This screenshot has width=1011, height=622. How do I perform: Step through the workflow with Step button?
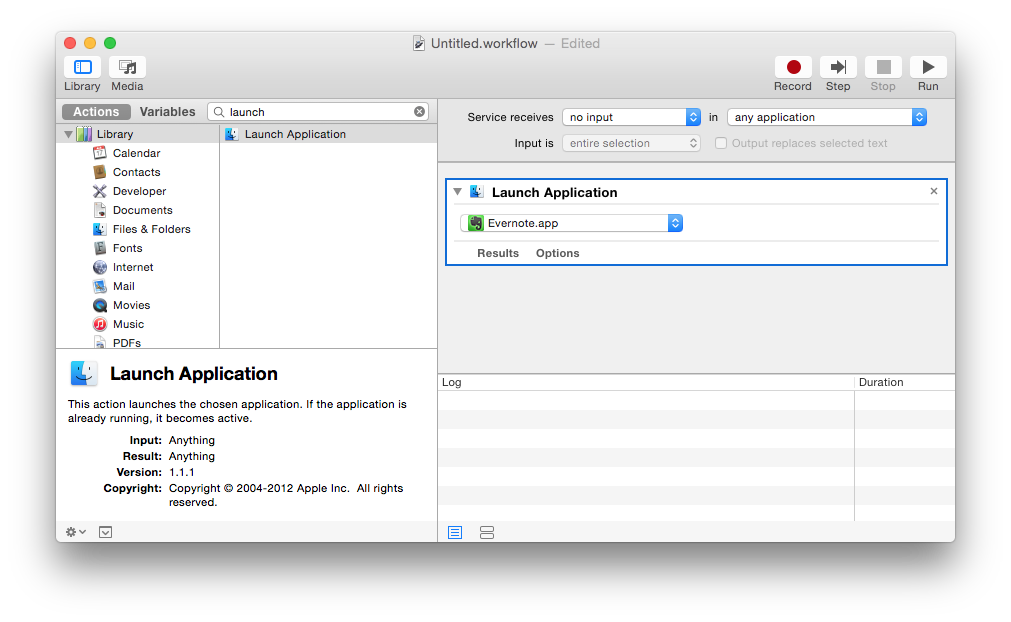coord(838,67)
